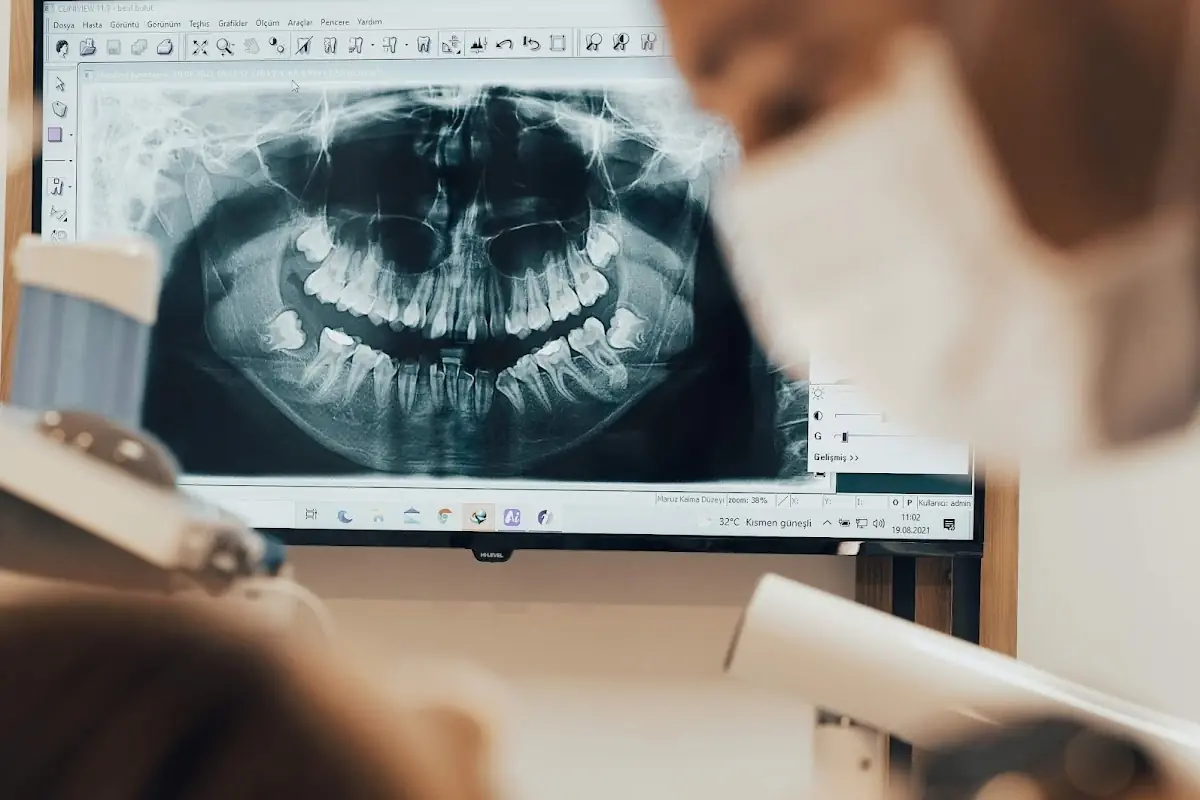Click the purple Ai taskbar icon
Image resolution: width=1200 pixels, height=800 pixels.
coord(512,517)
